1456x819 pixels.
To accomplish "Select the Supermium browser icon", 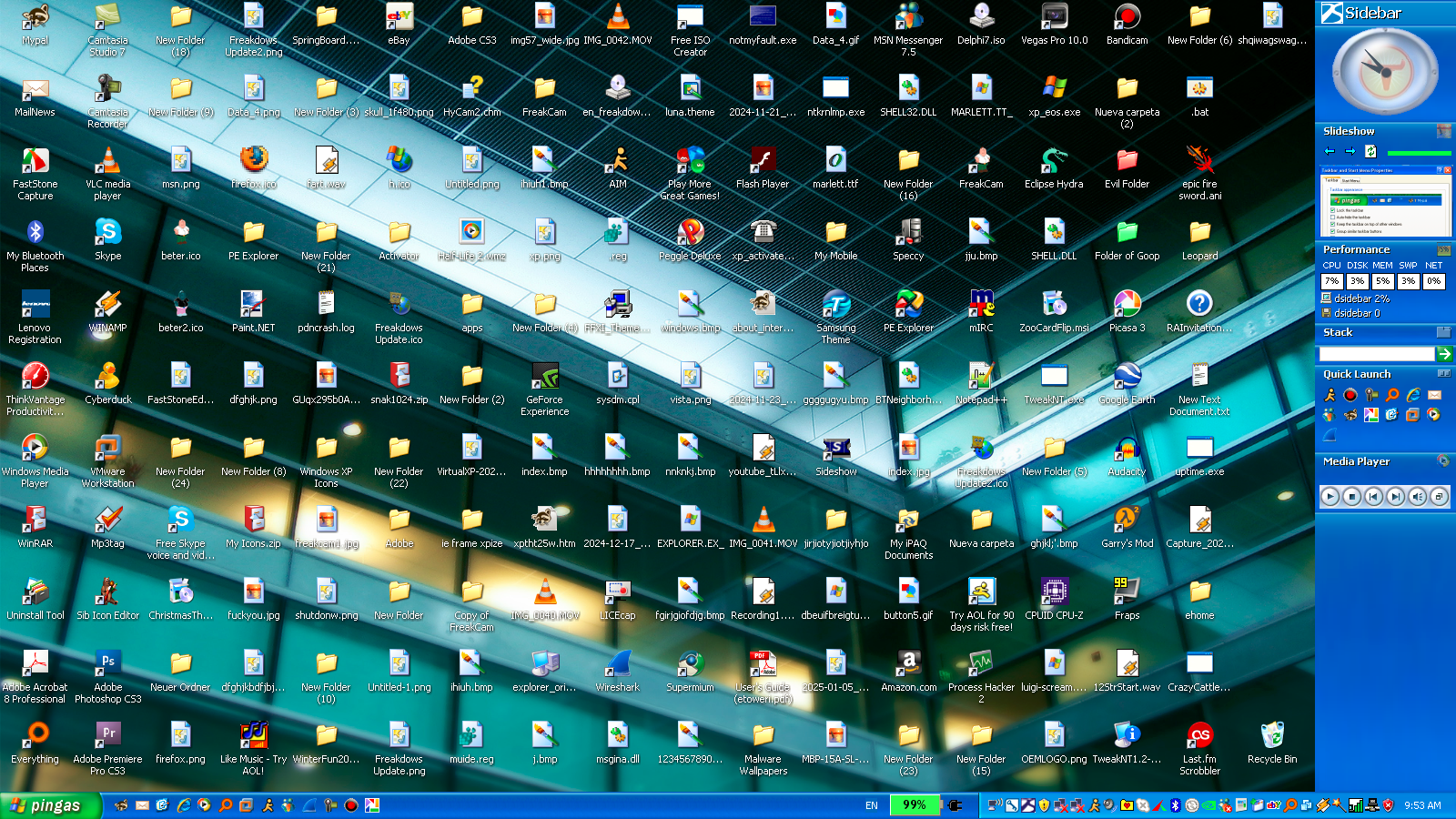I will pyautogui.click(x=690, y=672).
